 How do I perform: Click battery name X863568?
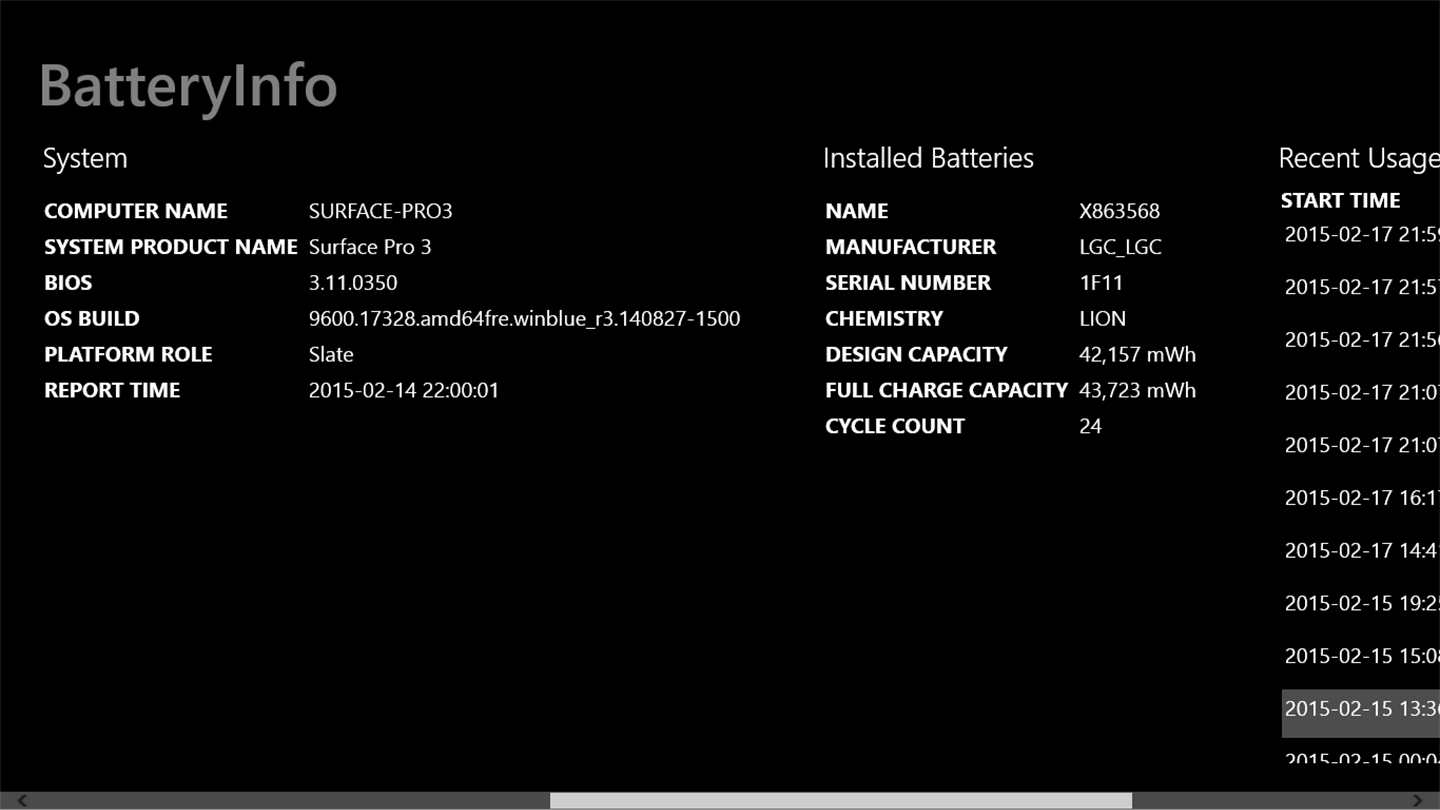(1120, 211)
